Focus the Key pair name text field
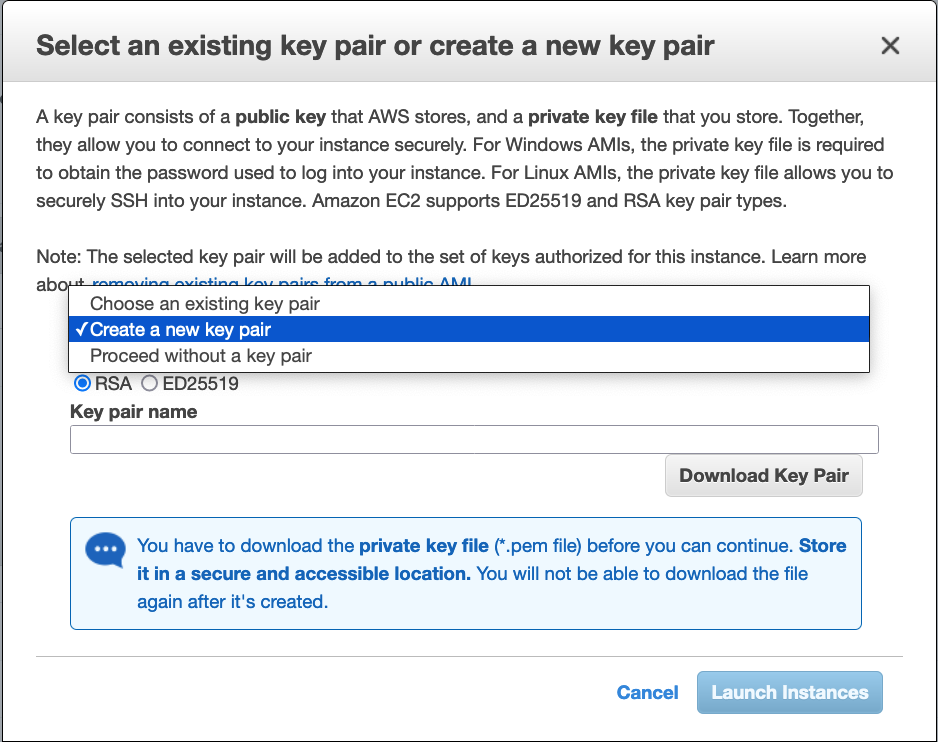This screenshot has height=742, width=938. [473, 440]
